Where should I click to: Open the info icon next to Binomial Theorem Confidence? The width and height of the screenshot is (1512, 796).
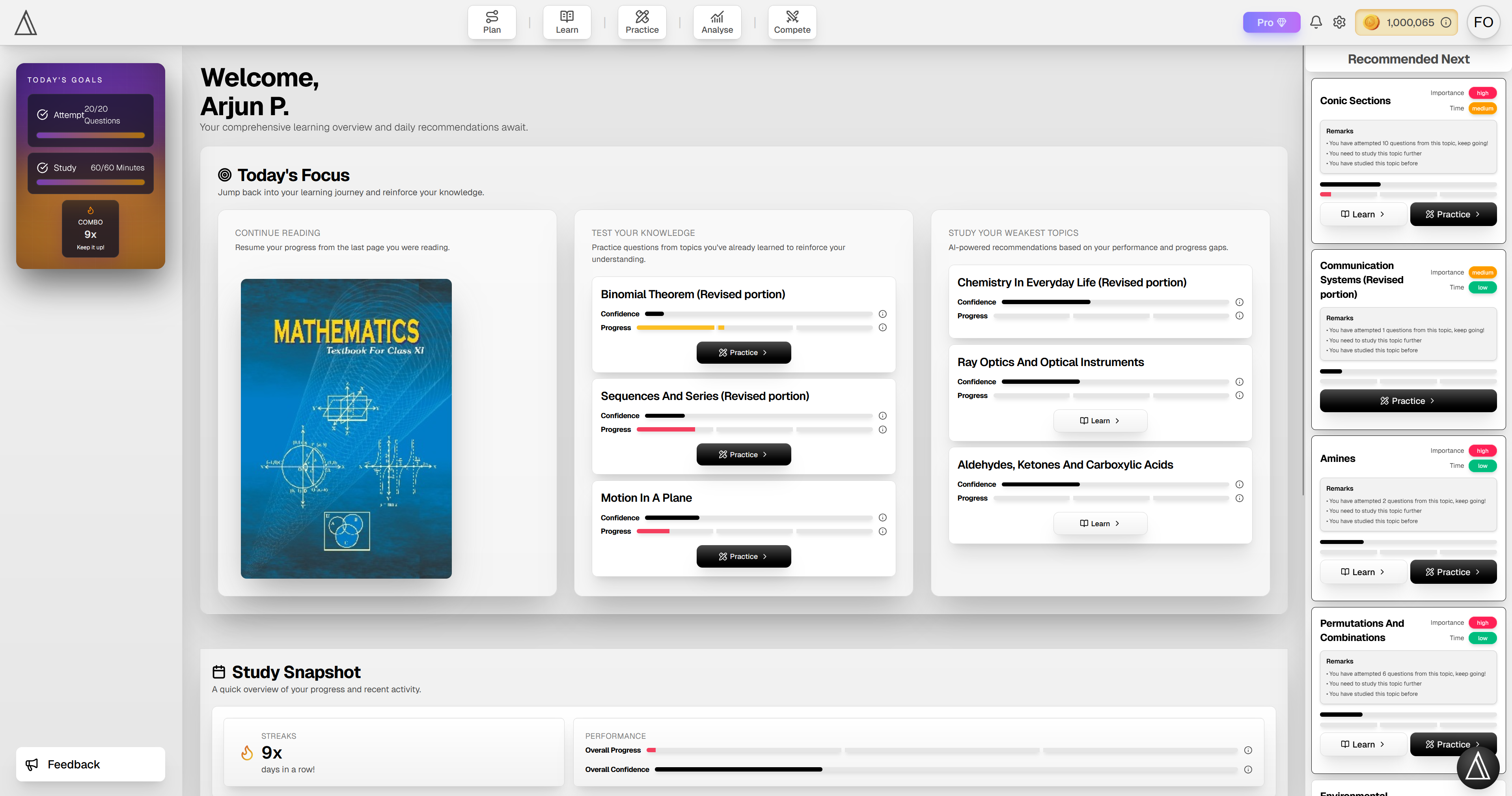[883, 314]
